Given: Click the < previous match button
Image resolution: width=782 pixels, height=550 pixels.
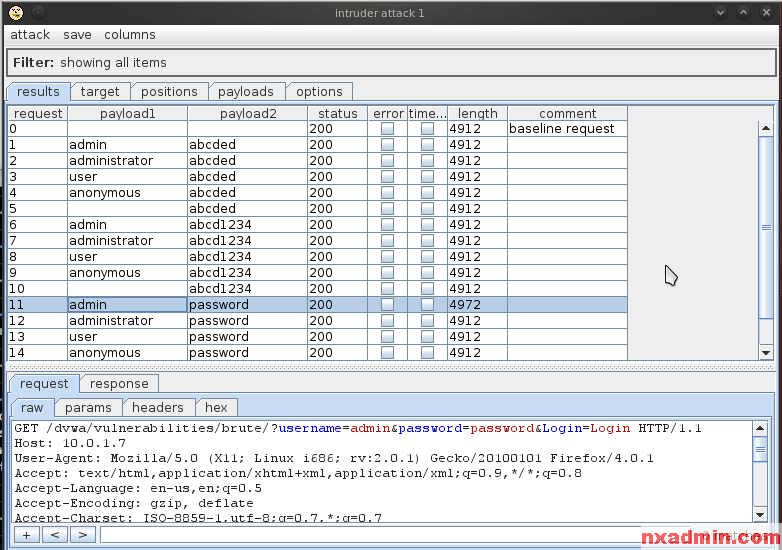Looking at the screenshot, I should [55, 535].
